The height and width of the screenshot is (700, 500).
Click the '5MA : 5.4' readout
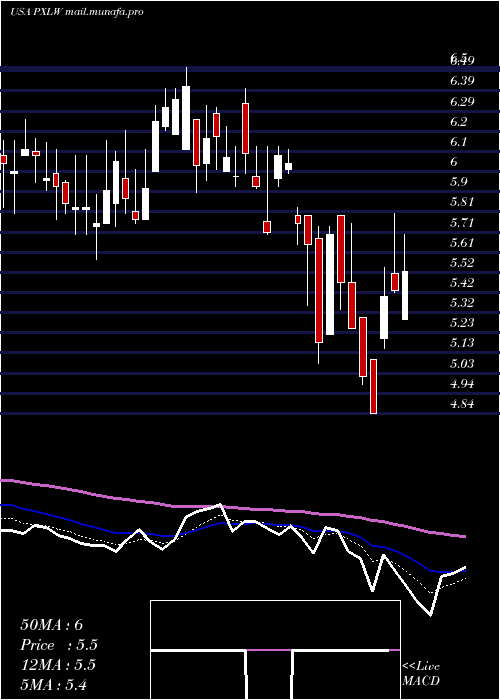click(x=54, y=684)
